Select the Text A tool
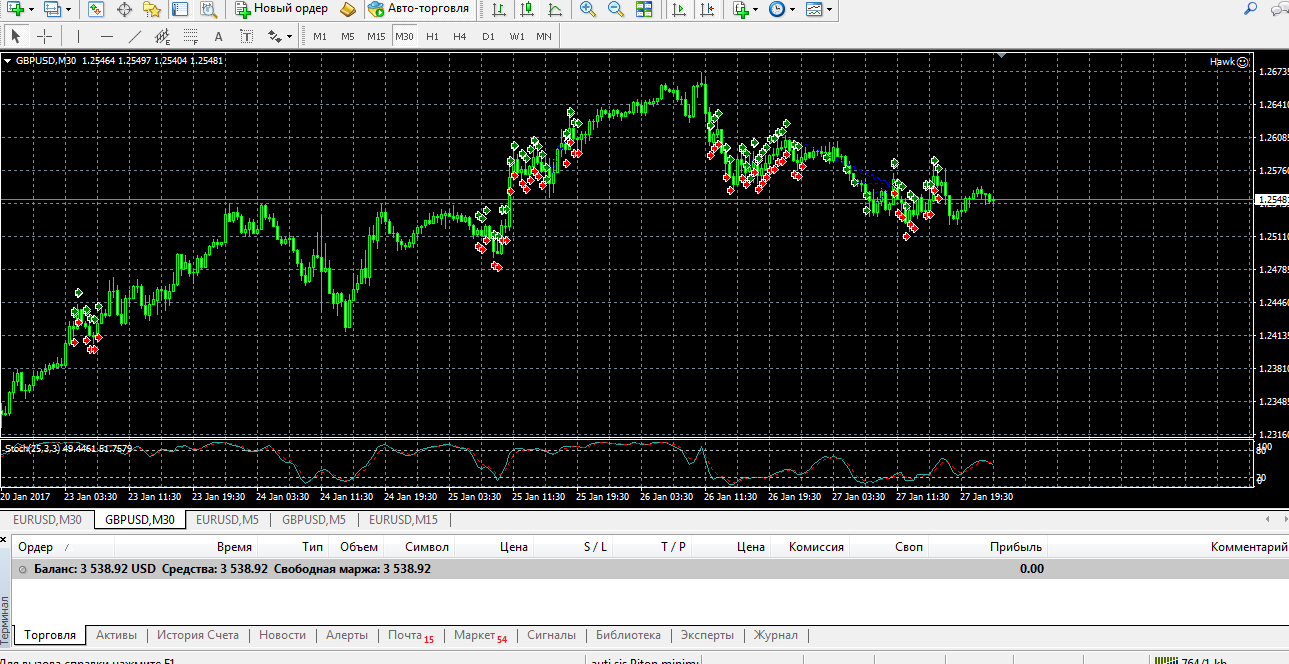This screenshot has width=1289, height=664. pyautogui.click(x=219, y=36)
